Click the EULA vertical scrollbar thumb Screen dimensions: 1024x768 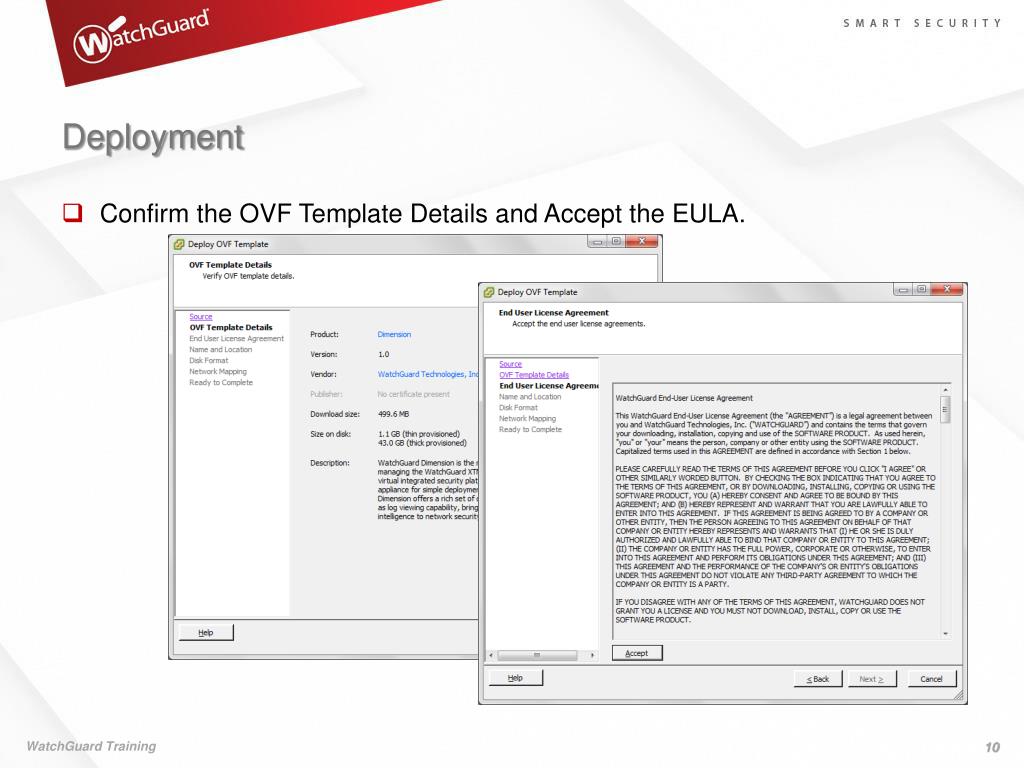[x=945, y=409]
